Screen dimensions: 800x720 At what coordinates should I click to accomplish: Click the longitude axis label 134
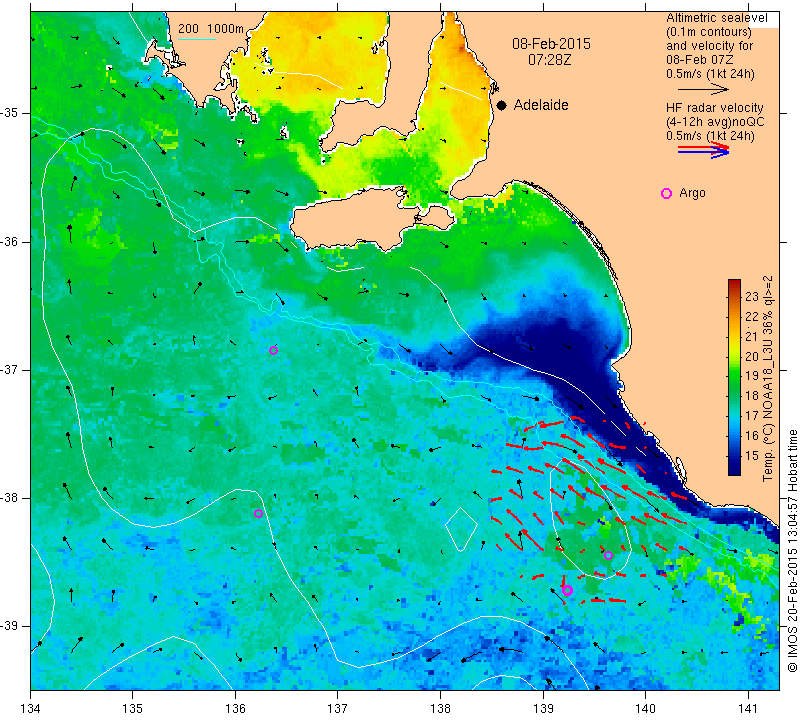click(31, 709)
